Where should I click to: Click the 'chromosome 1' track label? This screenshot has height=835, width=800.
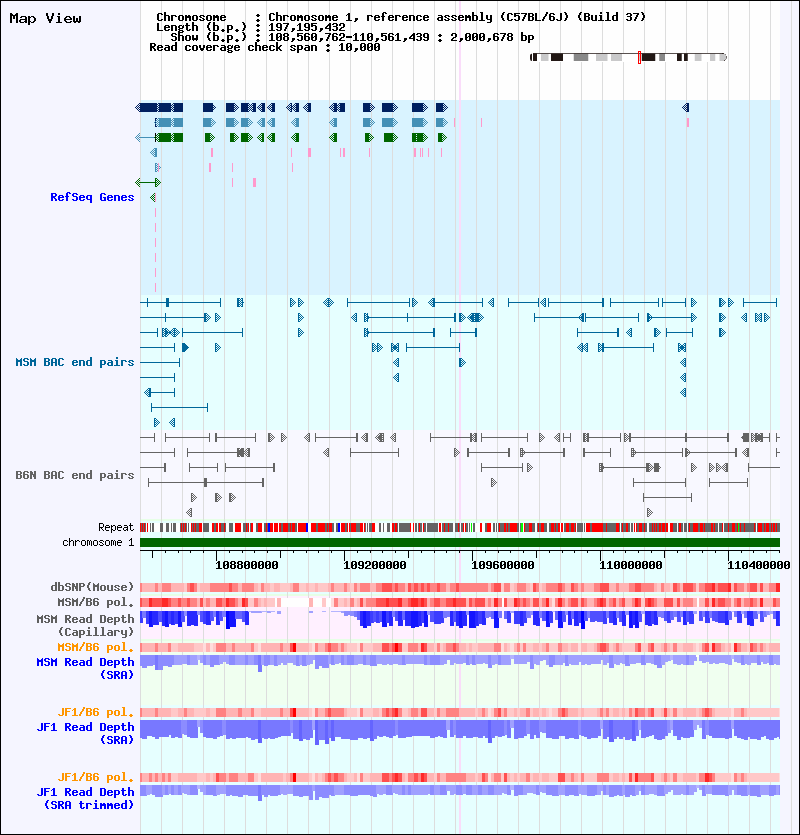click(x=98, y=542)
